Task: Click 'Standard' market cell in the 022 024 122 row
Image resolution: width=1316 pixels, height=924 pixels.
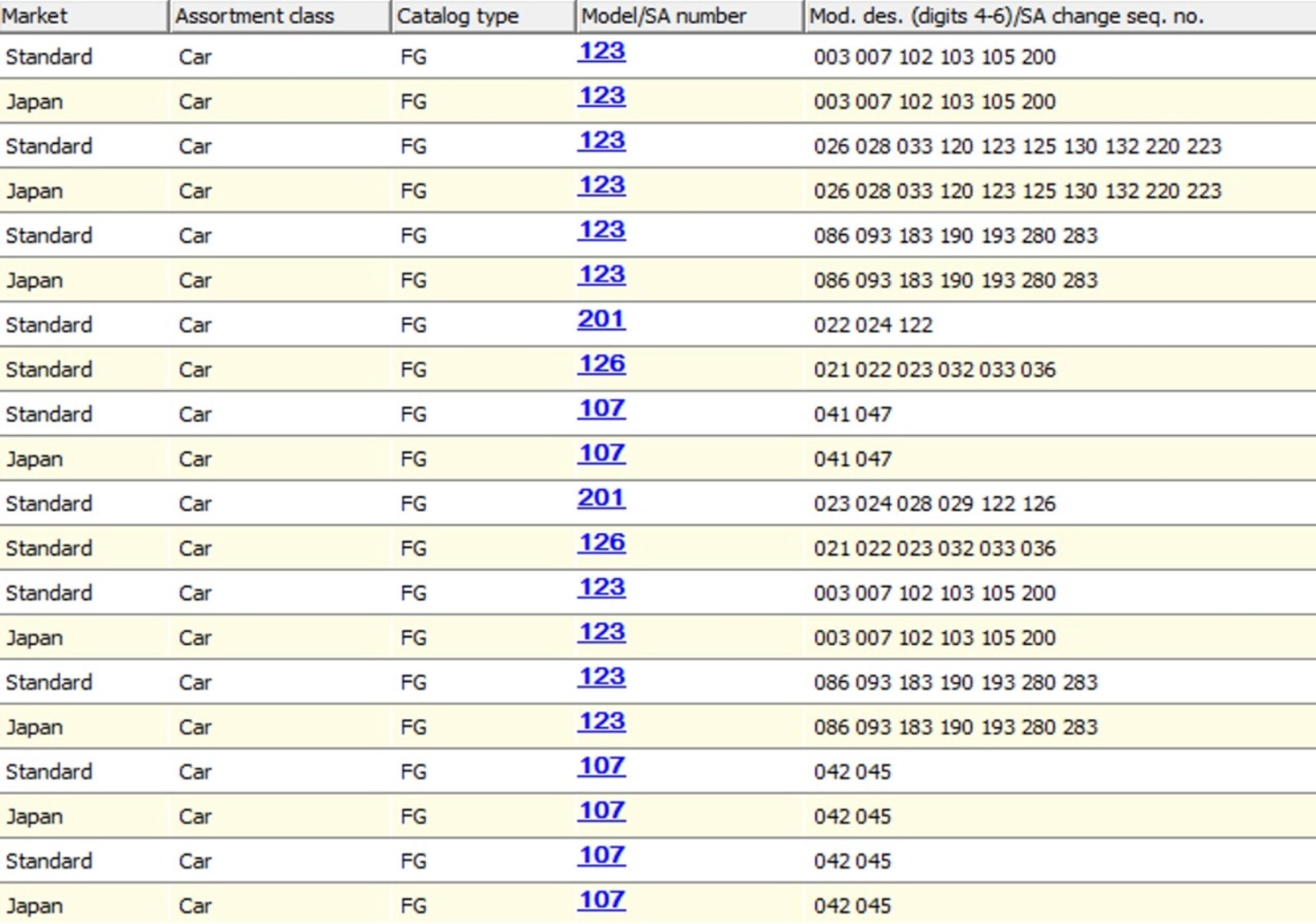Action: tap(49, 325)
